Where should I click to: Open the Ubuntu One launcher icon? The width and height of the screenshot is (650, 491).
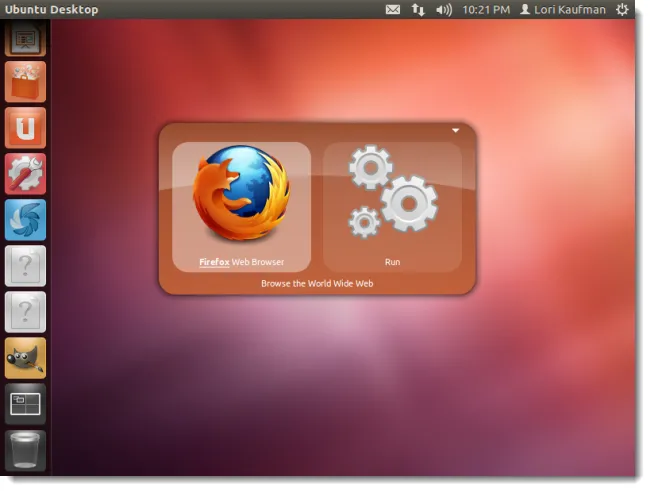[x=25, y=128]
